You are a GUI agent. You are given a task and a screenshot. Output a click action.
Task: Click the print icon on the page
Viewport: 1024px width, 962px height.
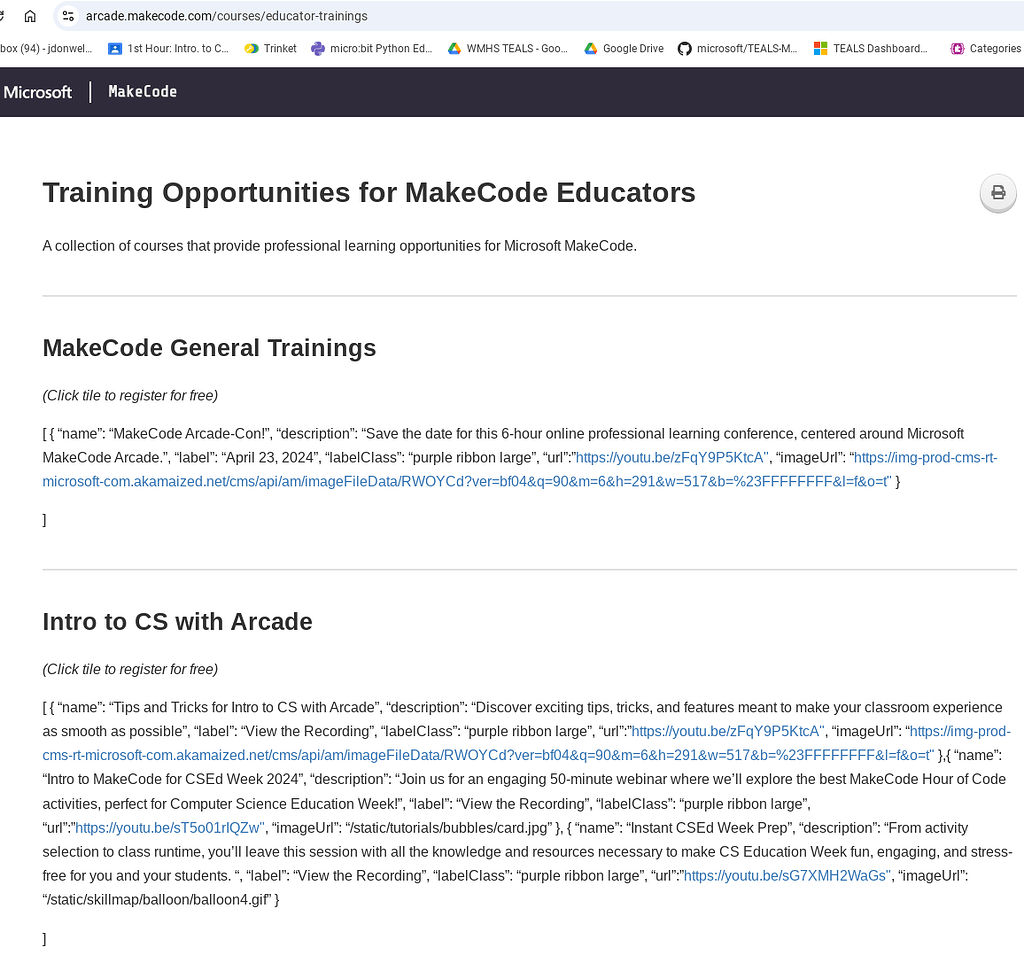[x=997, y=193]
